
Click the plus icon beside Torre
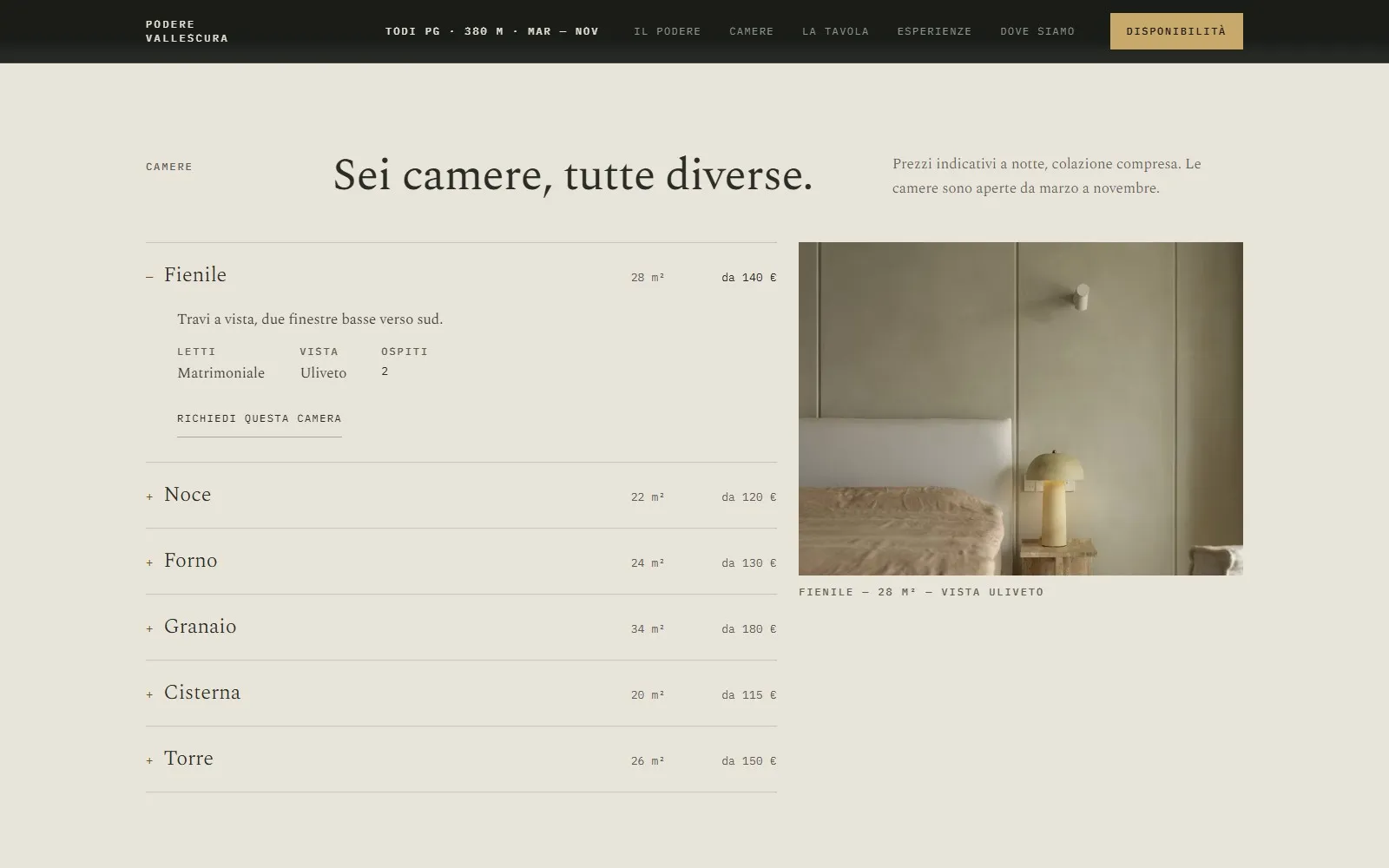pos(149,760)
